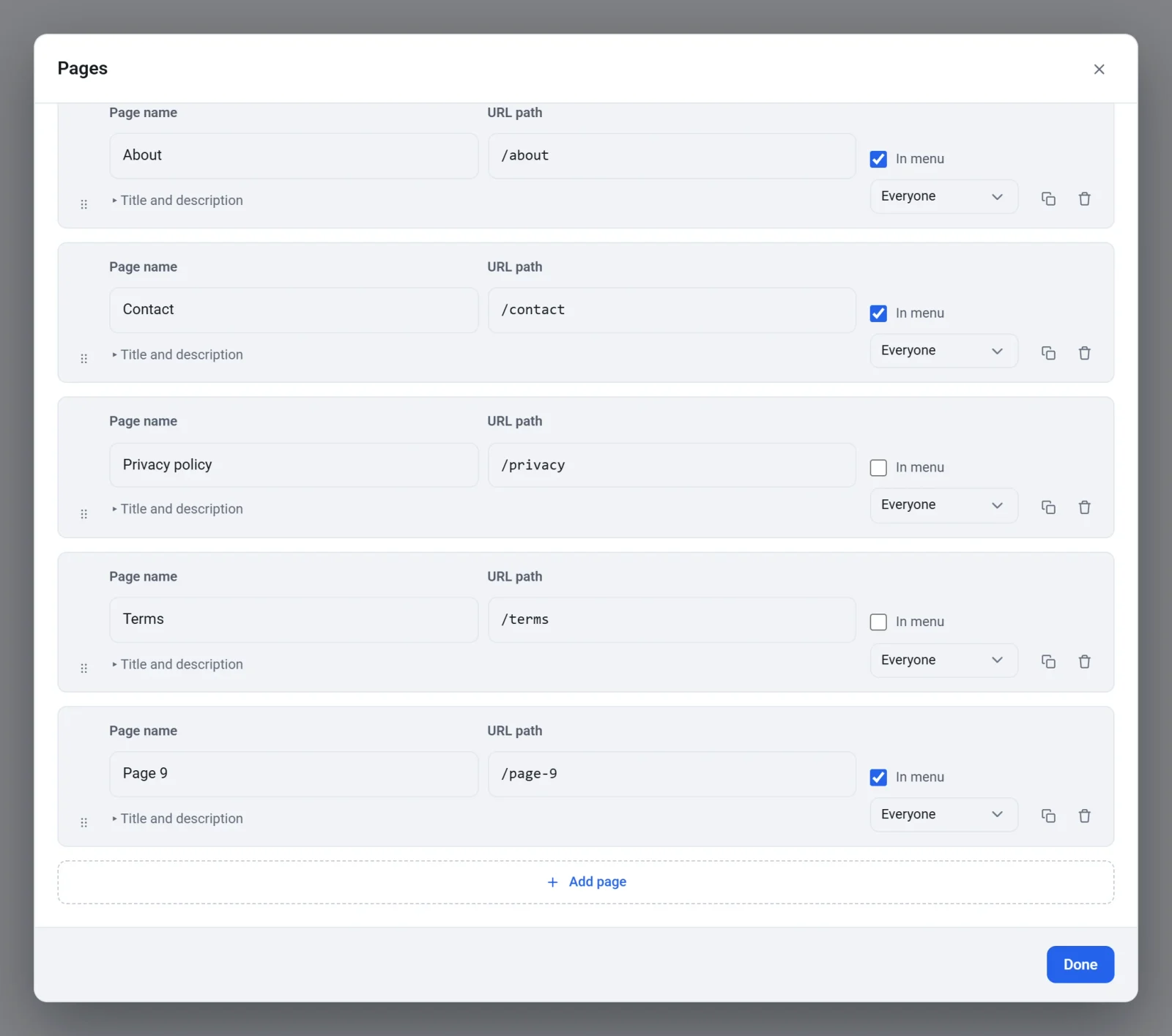Delete the About page
Image resolution: width=1172 pixels, height=1036 pixels.
click(1084, 198)
